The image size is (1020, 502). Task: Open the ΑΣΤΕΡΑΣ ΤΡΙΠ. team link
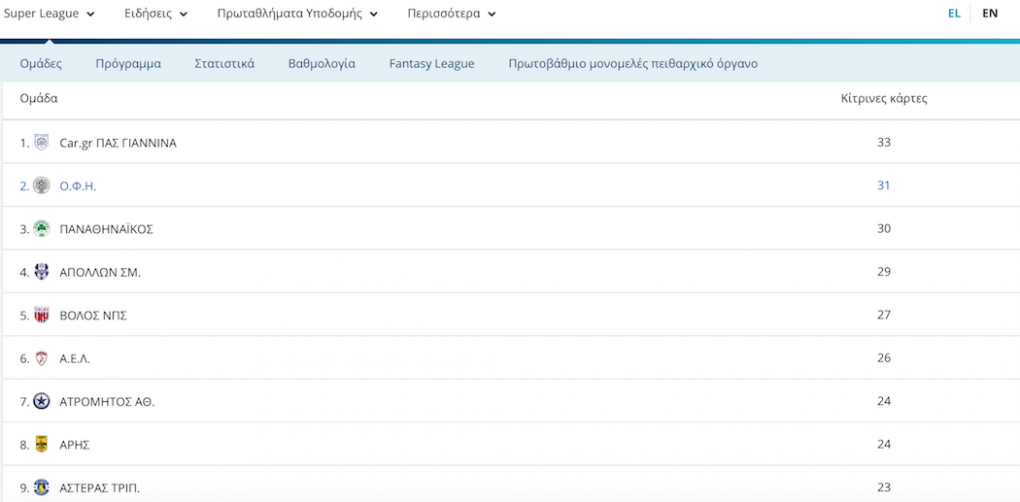[x=100, y=488]
